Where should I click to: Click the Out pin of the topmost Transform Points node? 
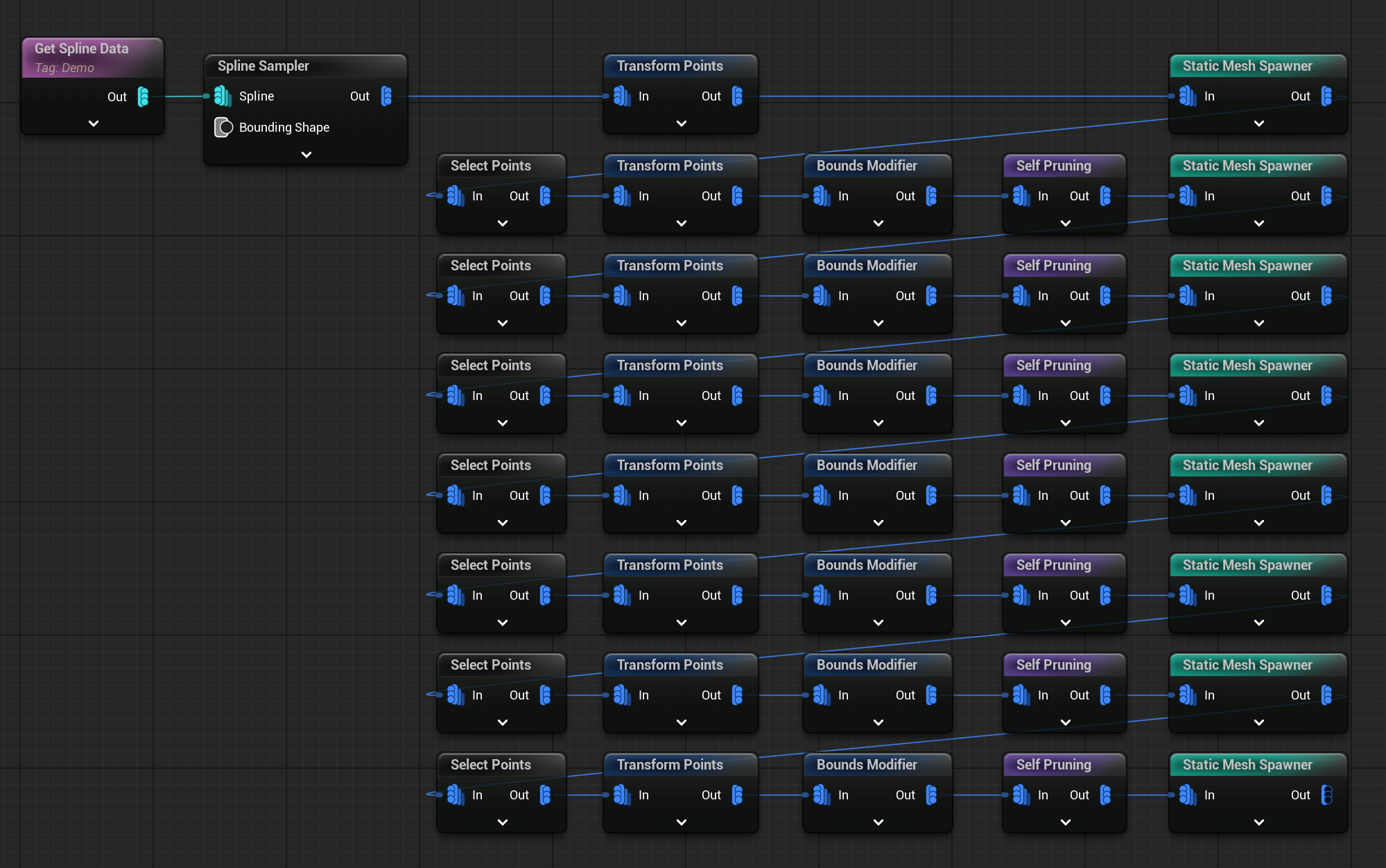pyautogui.click(x=737, y=96)
